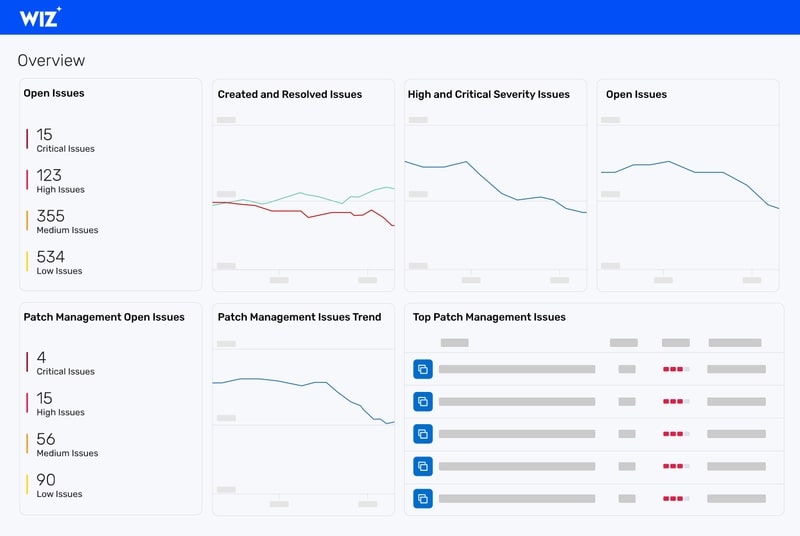
Task: Select the 534 Low Issues entry
Action: point(59,262)
